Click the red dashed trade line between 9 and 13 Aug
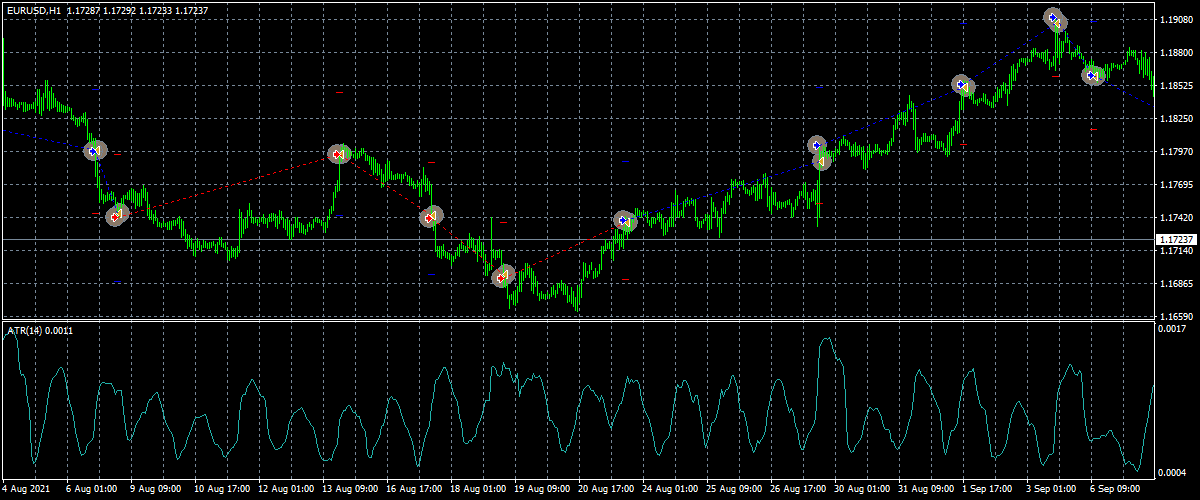 tap(230, 184)
